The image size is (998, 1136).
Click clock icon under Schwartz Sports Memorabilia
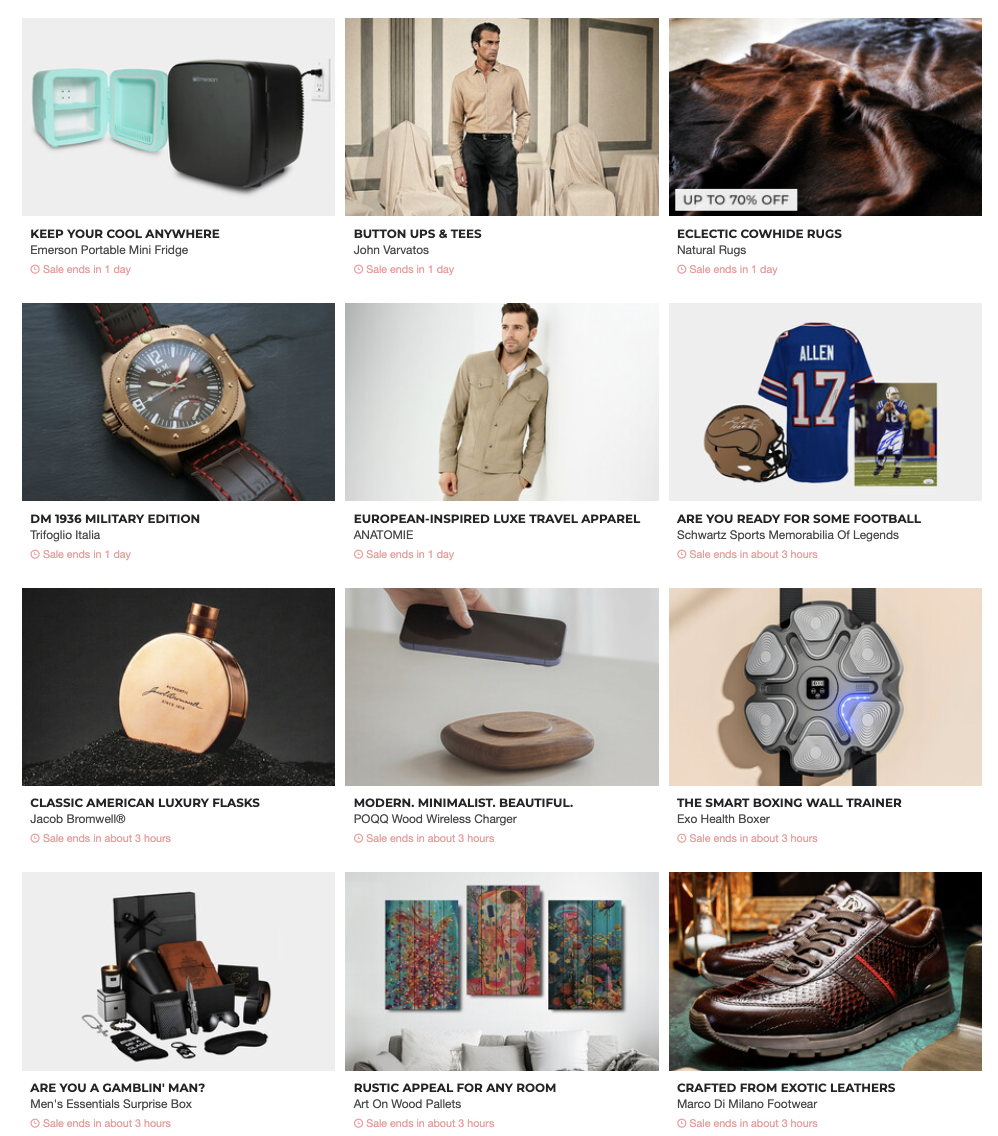point(682,554)
